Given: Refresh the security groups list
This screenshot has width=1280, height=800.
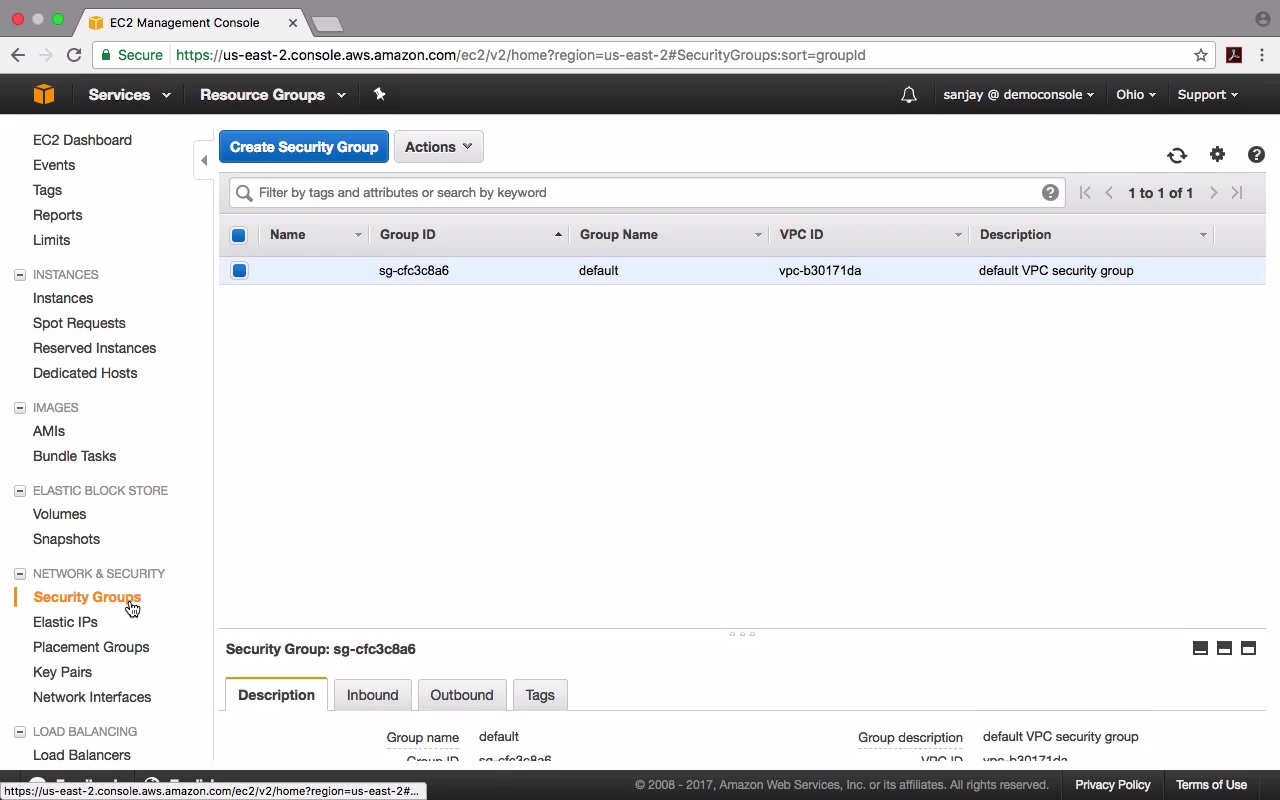Looking at the screenshot, I should pyautogui.click(x=1177, y=155).
